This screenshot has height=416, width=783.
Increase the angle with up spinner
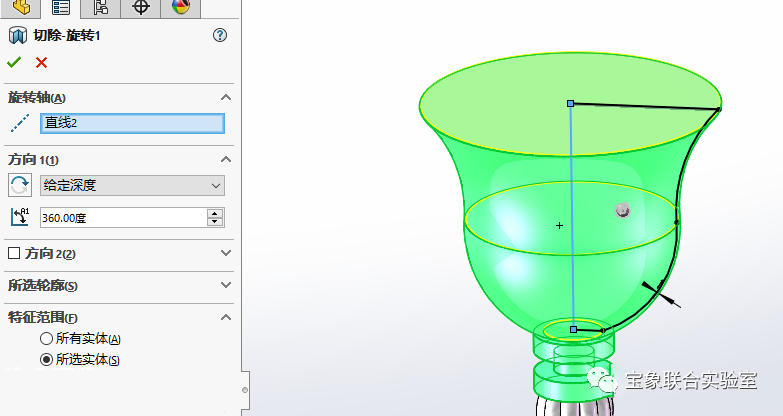coord(215,213)
